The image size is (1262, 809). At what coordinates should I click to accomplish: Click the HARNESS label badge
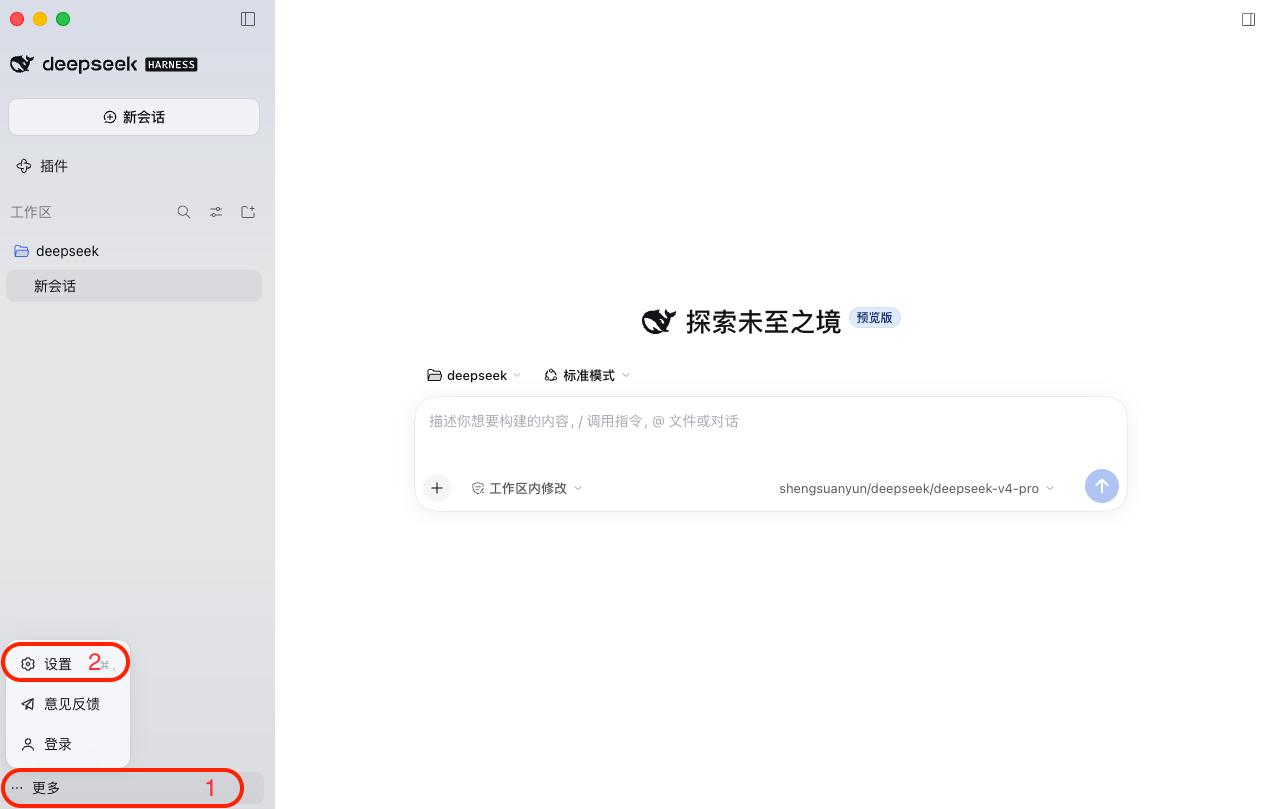click(171, 65)
